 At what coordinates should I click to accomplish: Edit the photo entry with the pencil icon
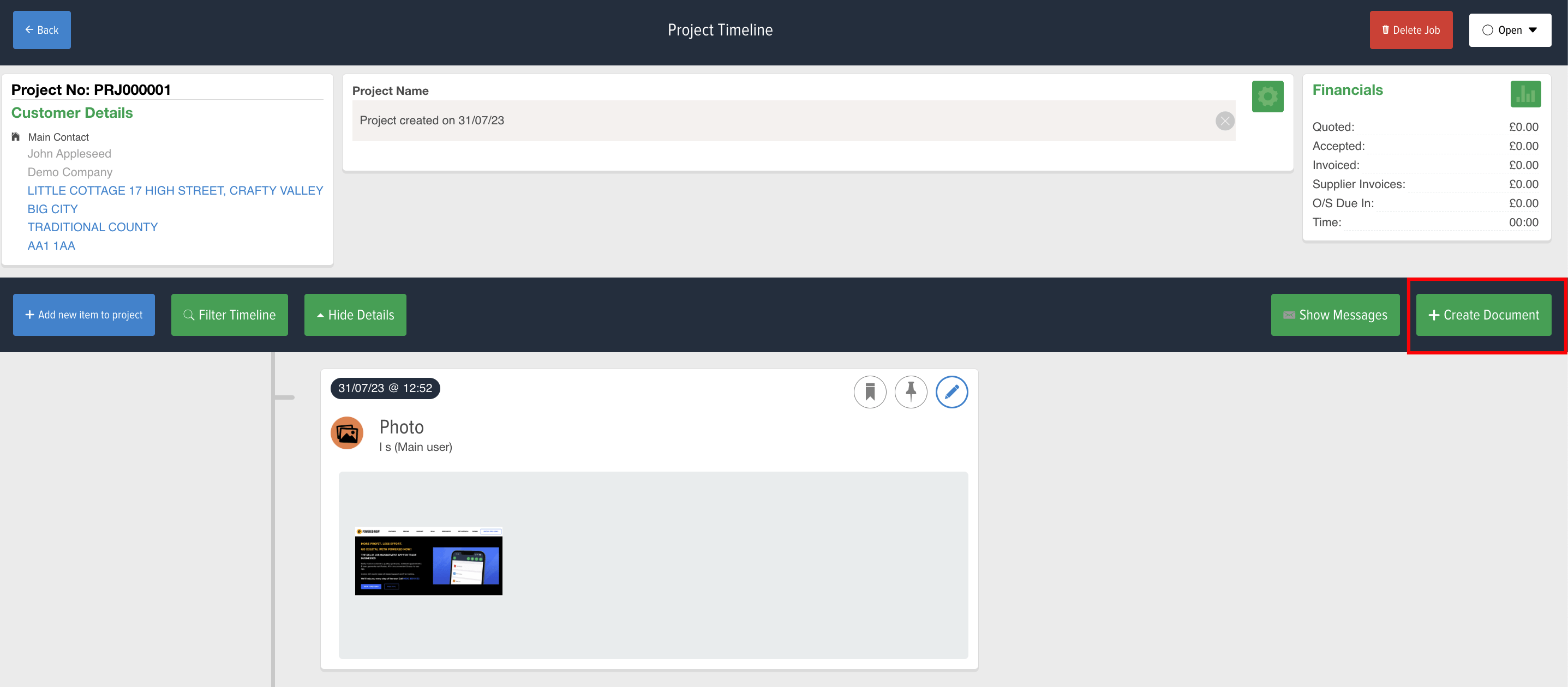pos(951,392)
